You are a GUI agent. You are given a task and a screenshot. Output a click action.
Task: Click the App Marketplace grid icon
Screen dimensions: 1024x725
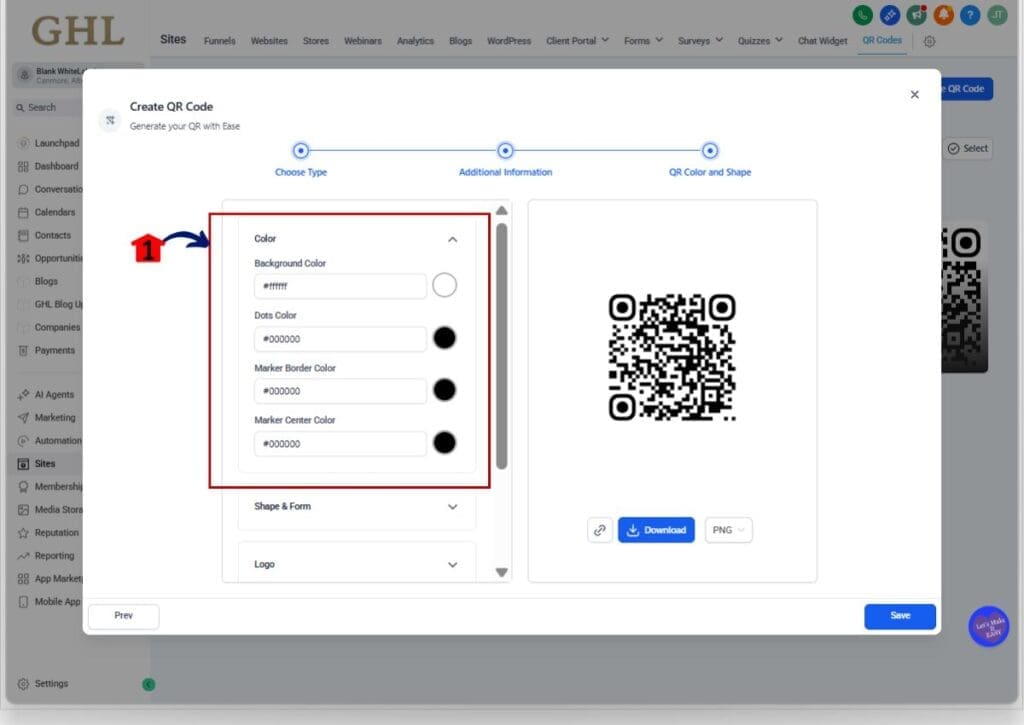(24, 579)
